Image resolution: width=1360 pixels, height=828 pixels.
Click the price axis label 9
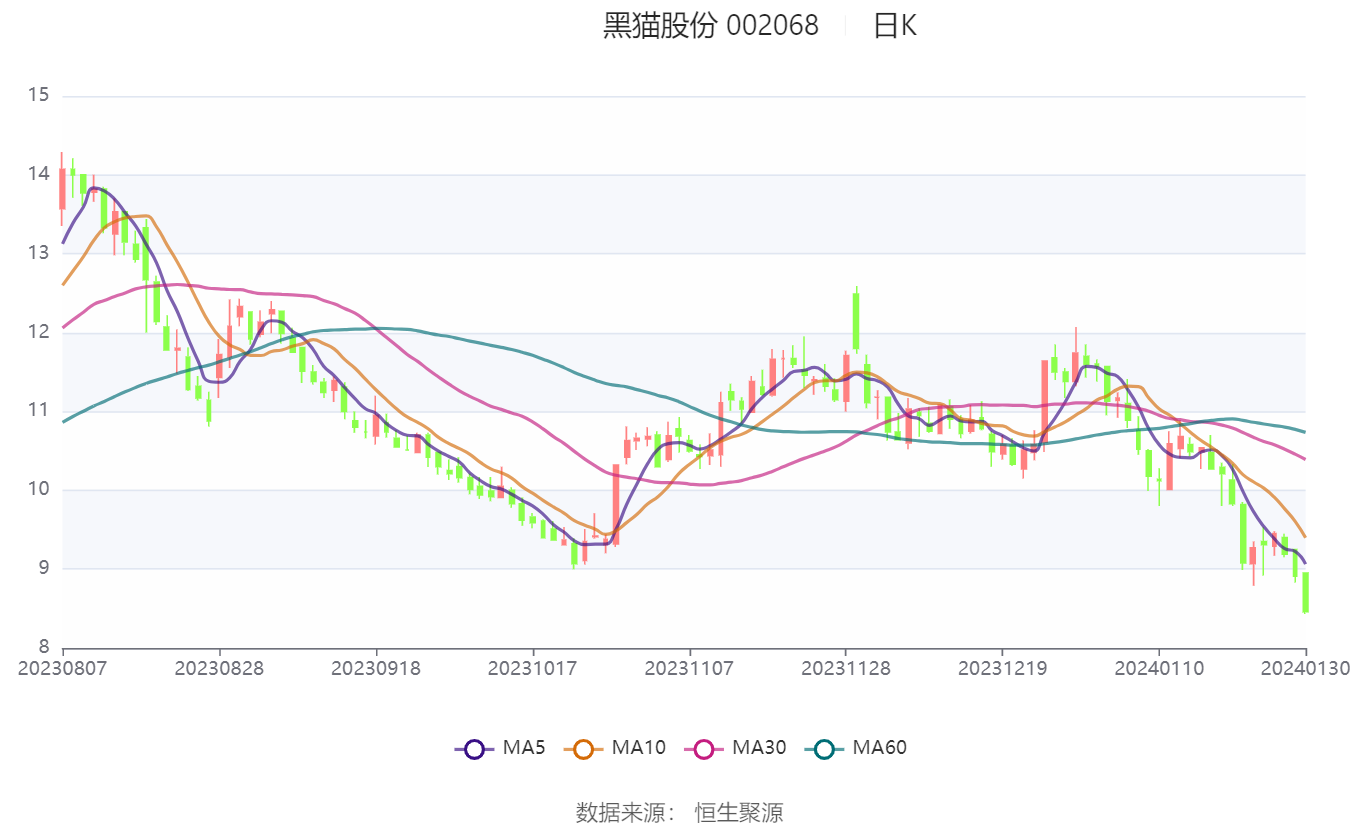[x=44, y=568]
